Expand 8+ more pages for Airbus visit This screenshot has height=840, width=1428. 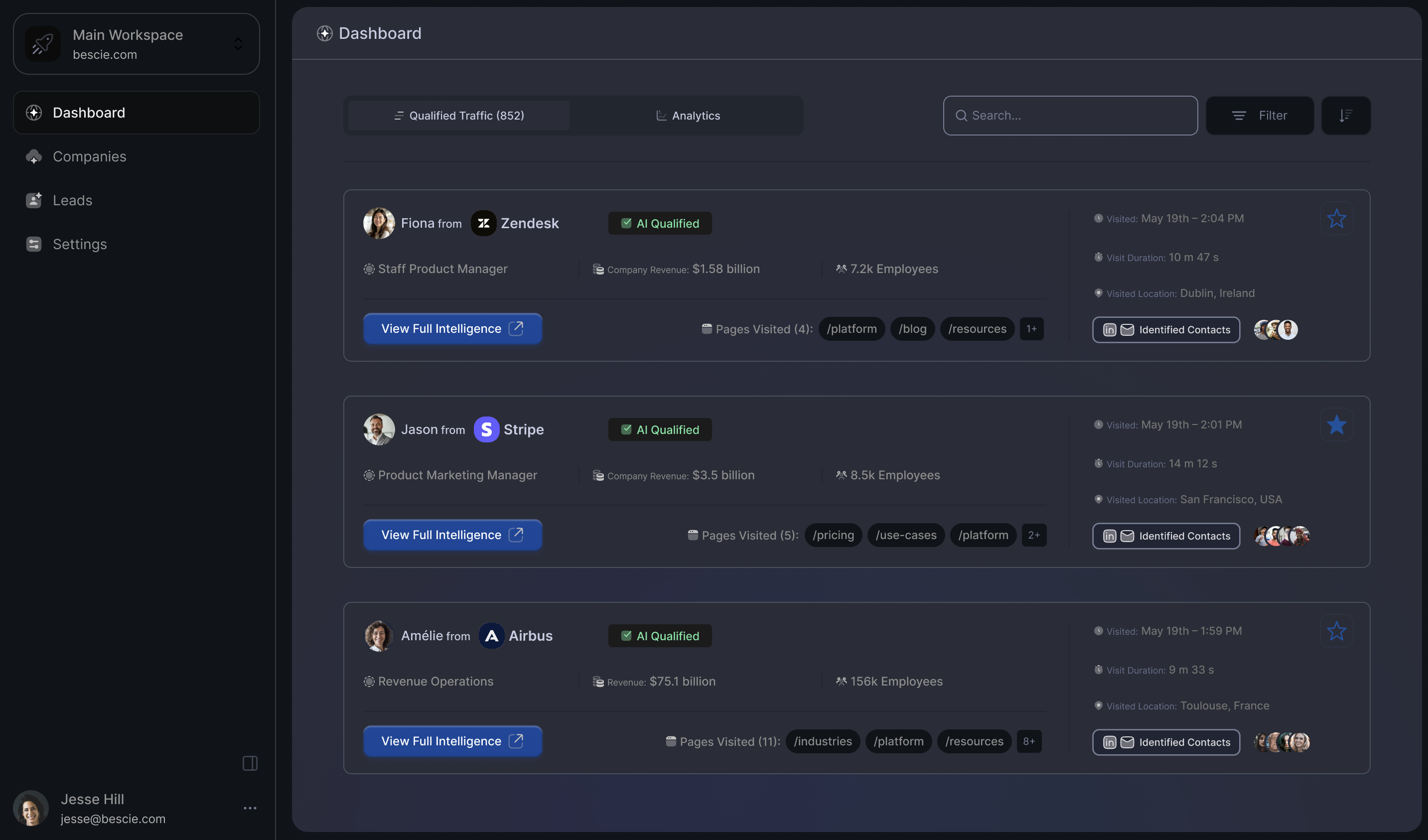pyautogui.click(x=1028, y=741)
